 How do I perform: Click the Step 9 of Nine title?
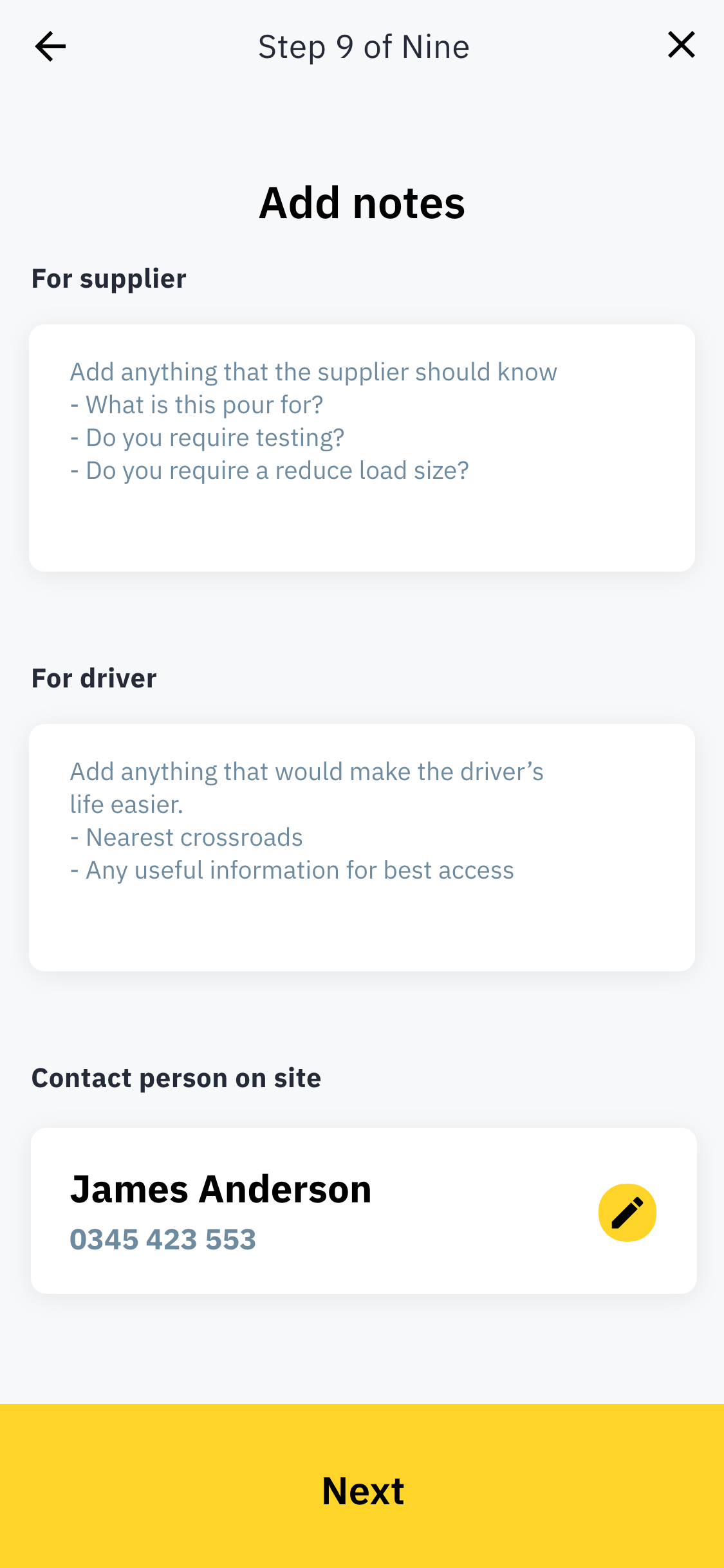pos(364,47)
